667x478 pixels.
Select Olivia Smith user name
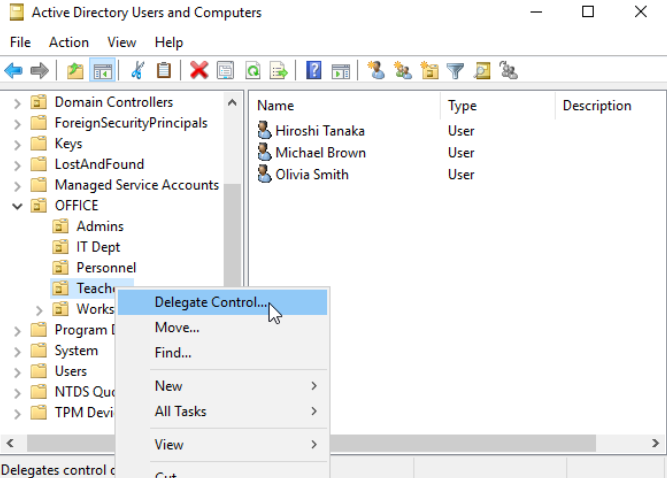(312, 175)
